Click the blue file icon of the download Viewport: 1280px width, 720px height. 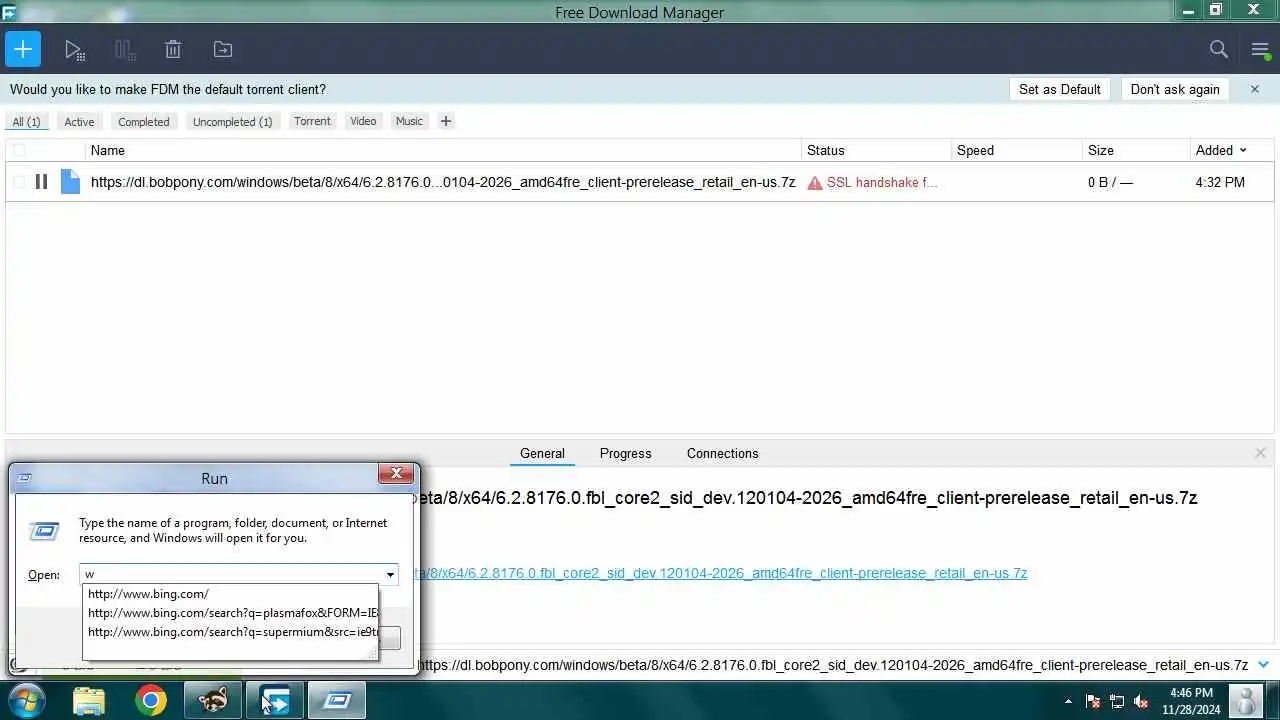(70, 182)
